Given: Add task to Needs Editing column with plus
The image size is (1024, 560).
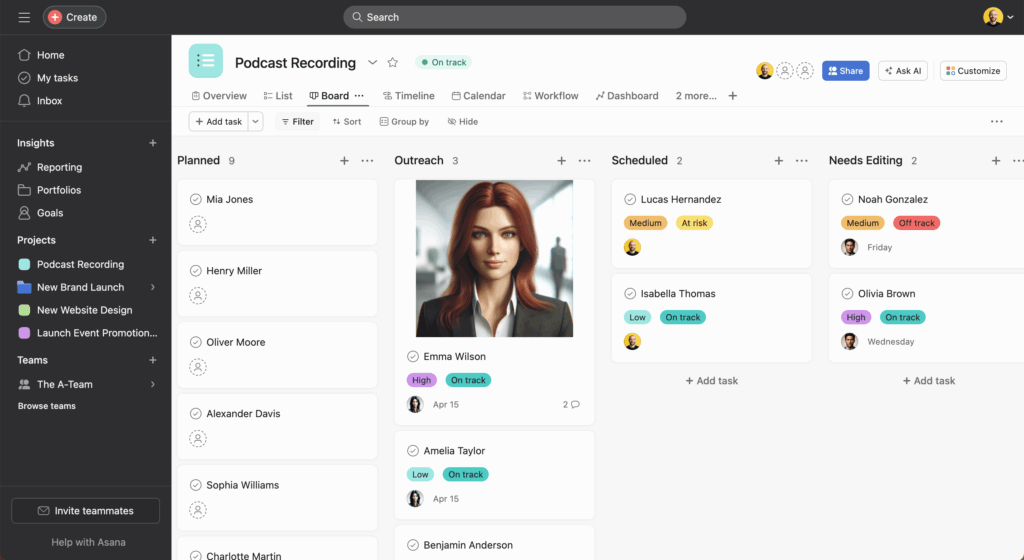Looking at the screenshot, I should (996, 161).
